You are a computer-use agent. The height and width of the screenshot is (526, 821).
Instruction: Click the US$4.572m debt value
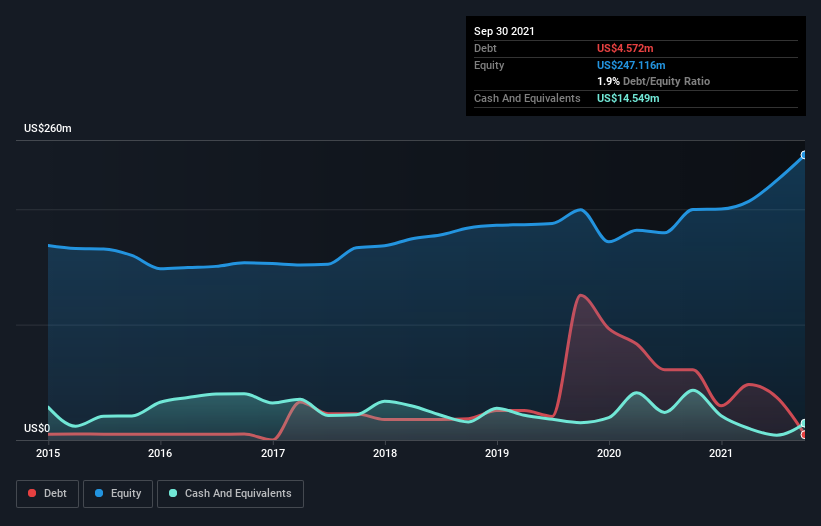(625, 48)
